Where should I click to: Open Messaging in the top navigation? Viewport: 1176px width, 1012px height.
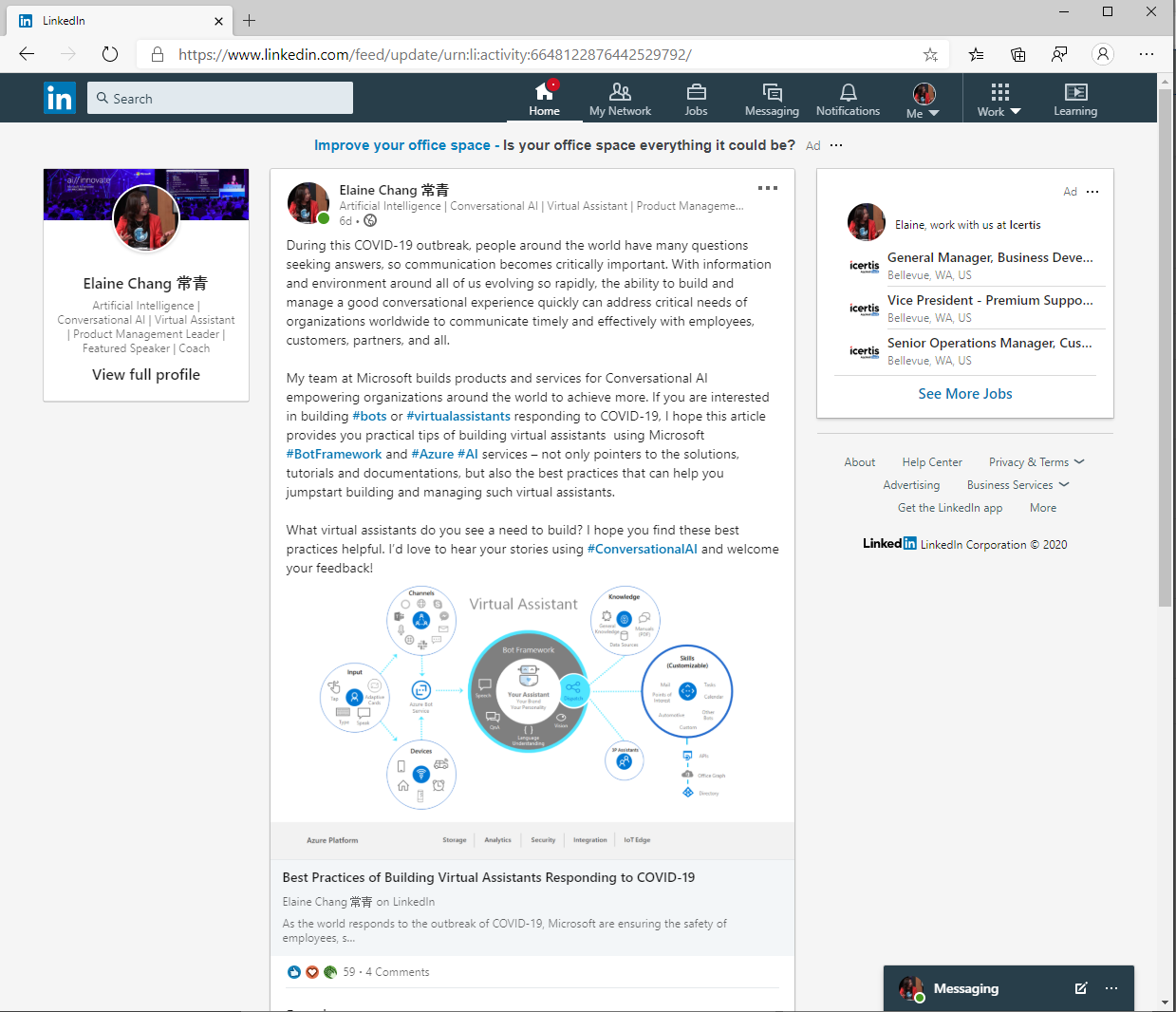pyautogui.click(x=772, y=98)
